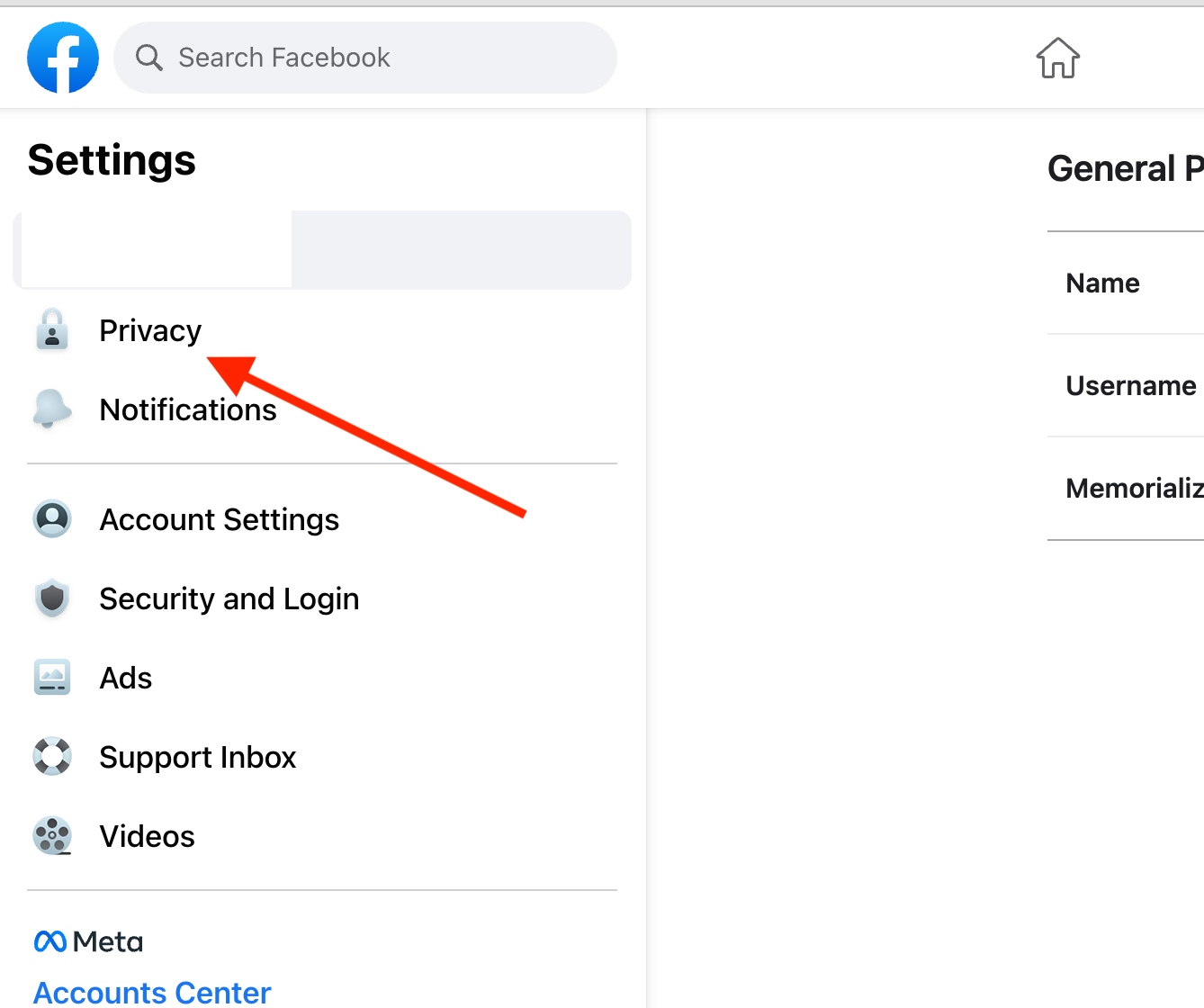Click the Home icon in top bar

tap(1057, 58)
